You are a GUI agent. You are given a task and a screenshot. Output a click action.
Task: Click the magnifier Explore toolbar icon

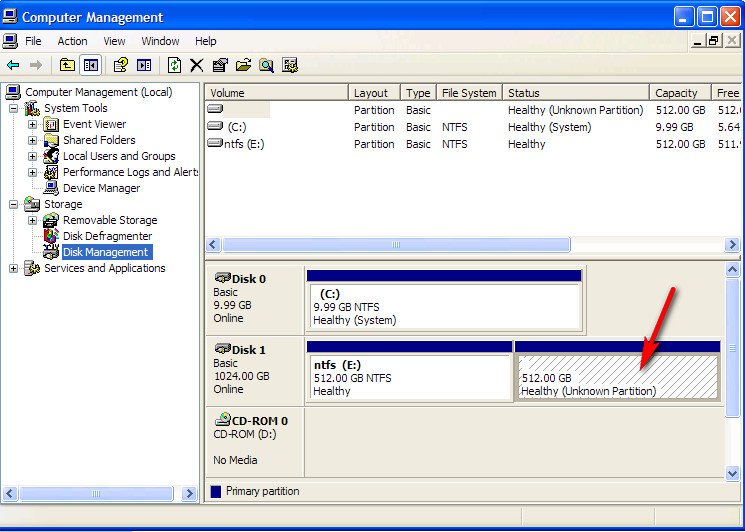[267, 65]
